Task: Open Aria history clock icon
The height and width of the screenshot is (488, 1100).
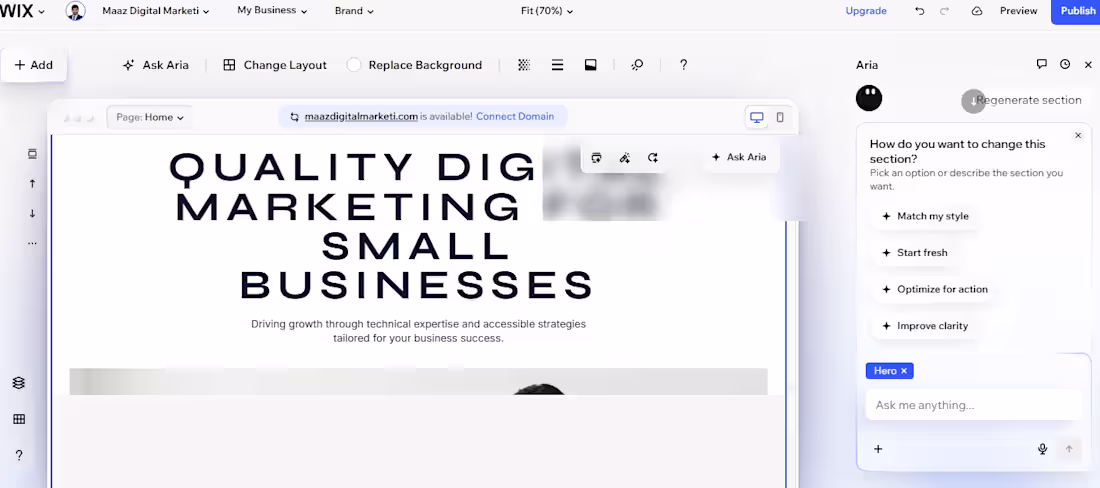Action: click(1065, 65)
